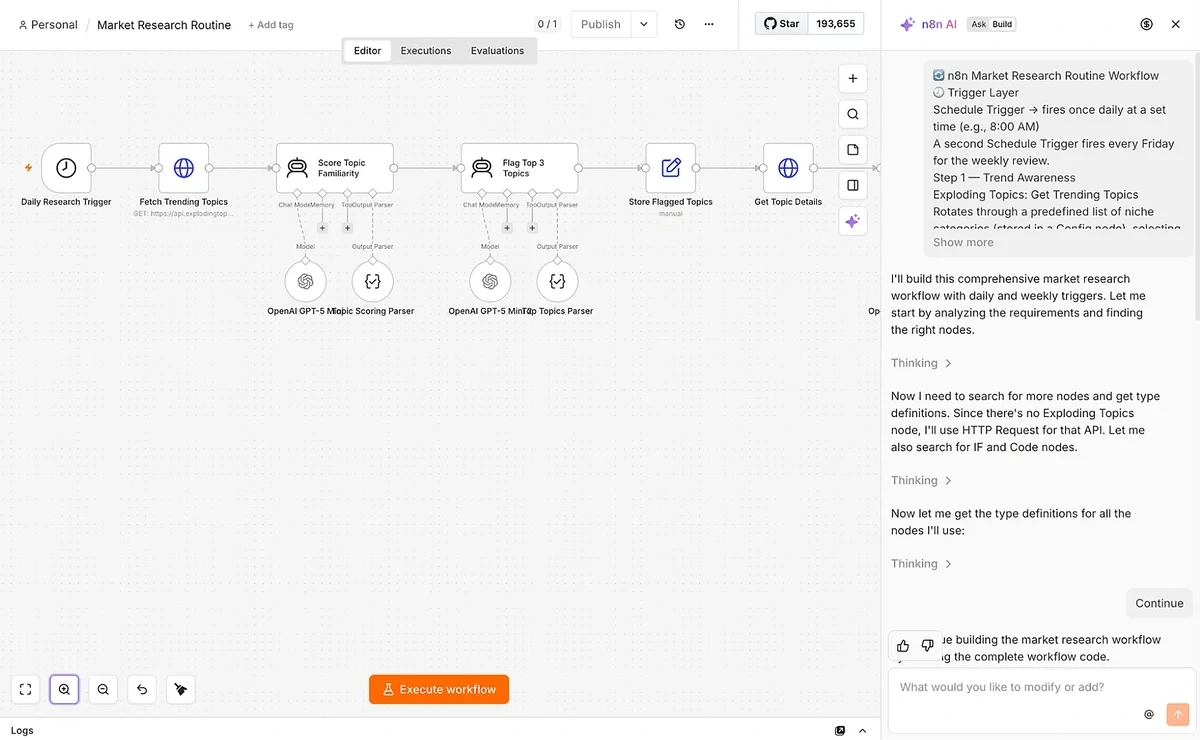Tidy up the workflow with the broom icon

tap(181, 689)
